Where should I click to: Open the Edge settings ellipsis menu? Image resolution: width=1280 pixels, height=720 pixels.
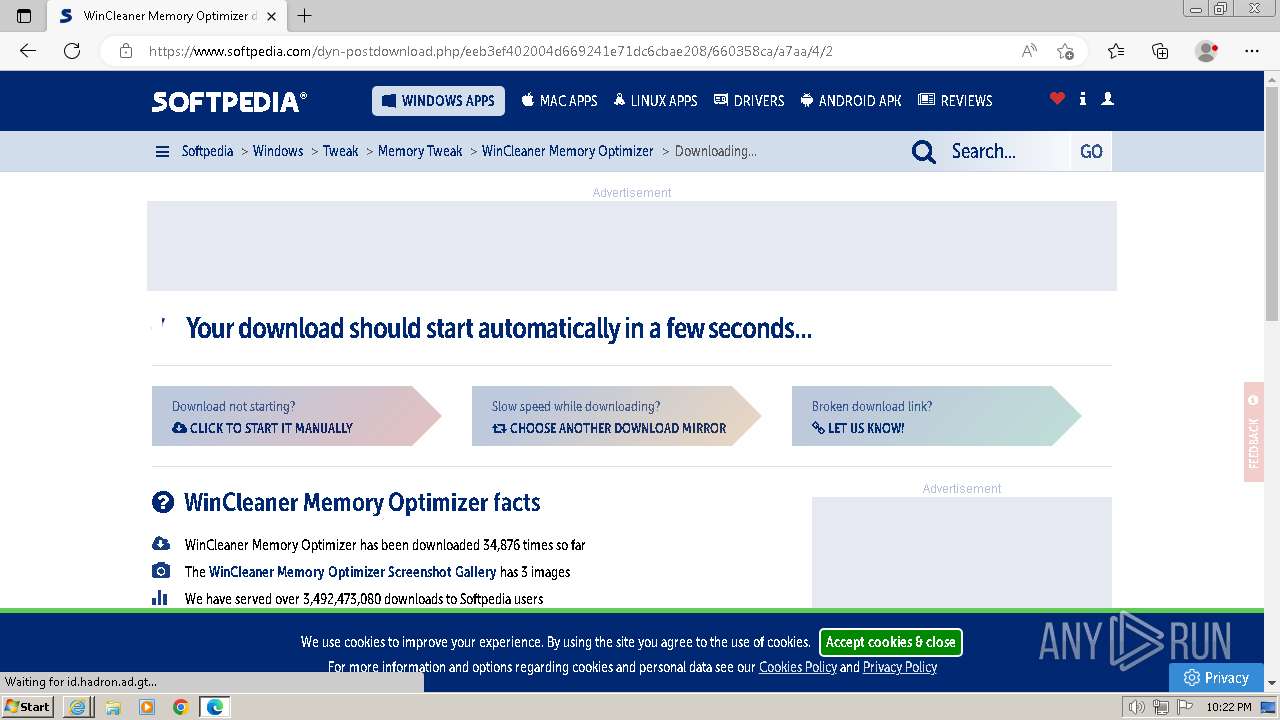[x=1252, y=51]
